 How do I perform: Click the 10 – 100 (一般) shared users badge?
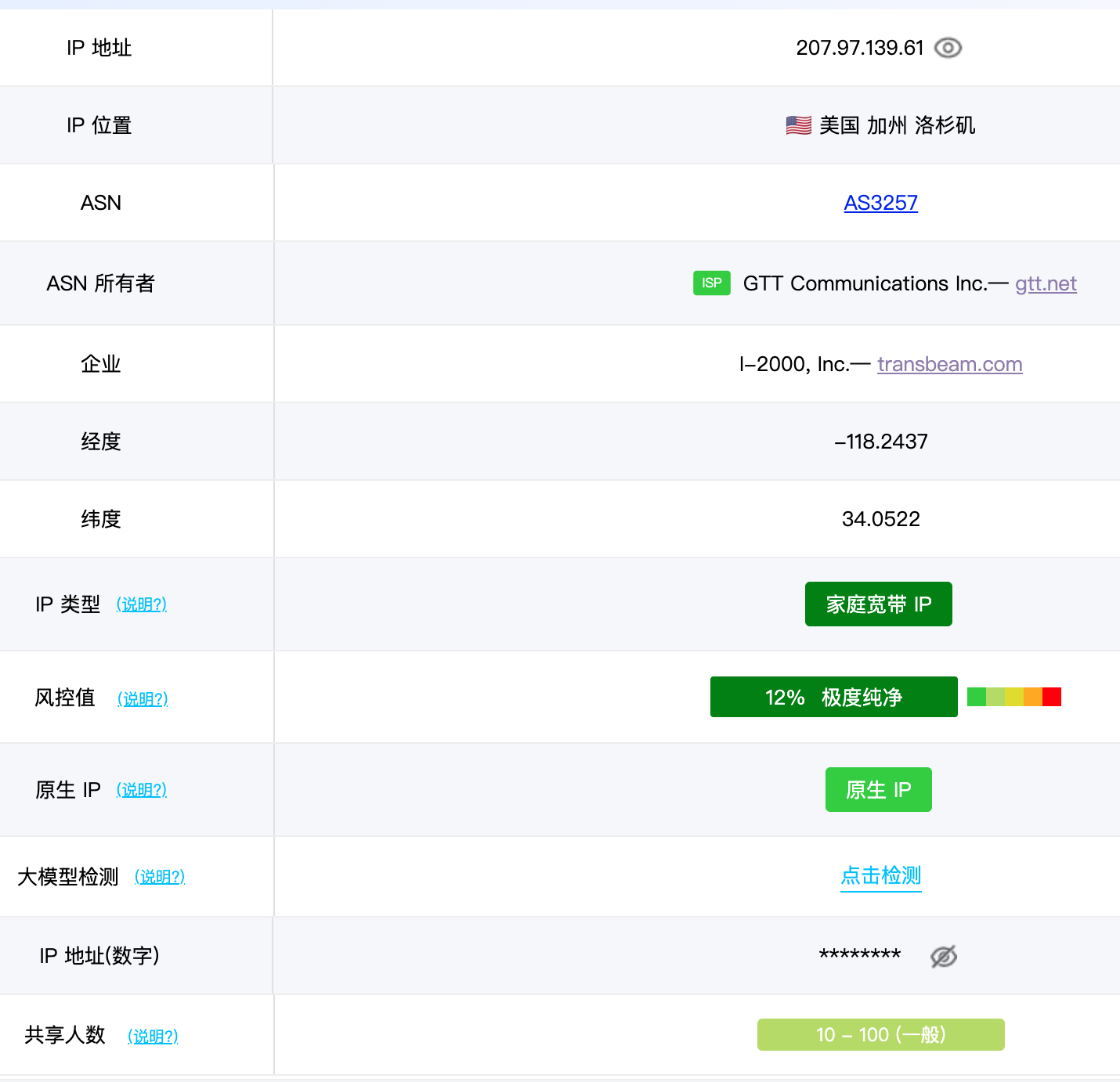tap(881, 1034)
